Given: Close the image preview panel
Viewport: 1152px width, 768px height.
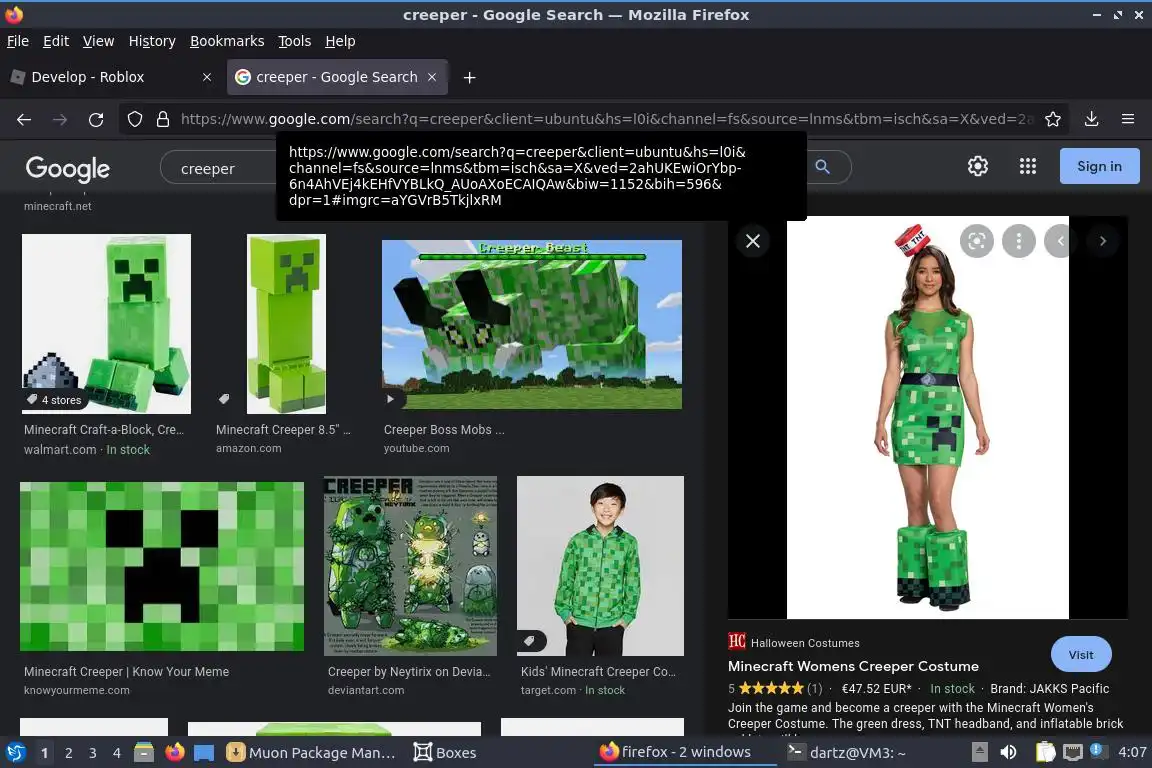Looking at the screenshot, I should (752, 241).
